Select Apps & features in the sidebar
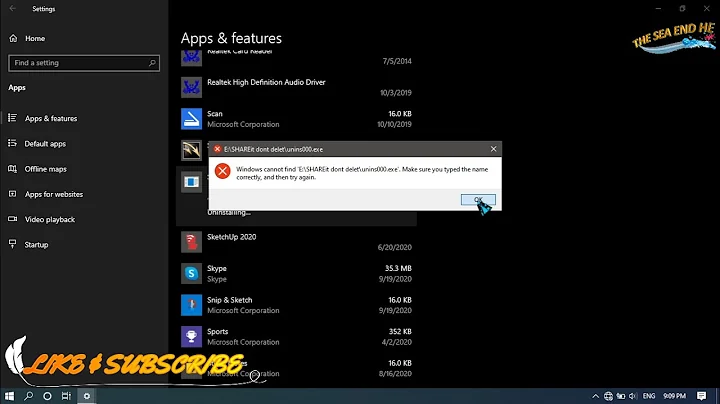The width and height of the screenshot is (720, 404). point(51,118)
